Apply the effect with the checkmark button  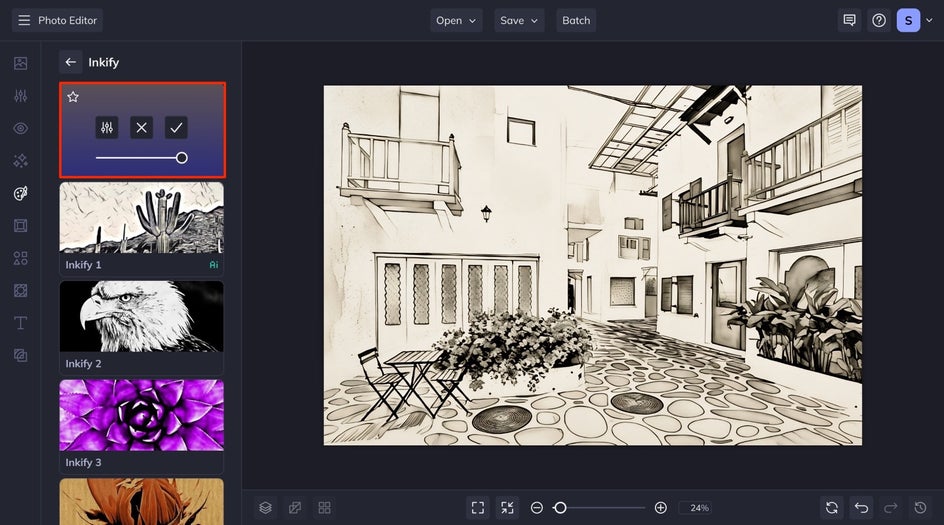[x=176, y=128]
